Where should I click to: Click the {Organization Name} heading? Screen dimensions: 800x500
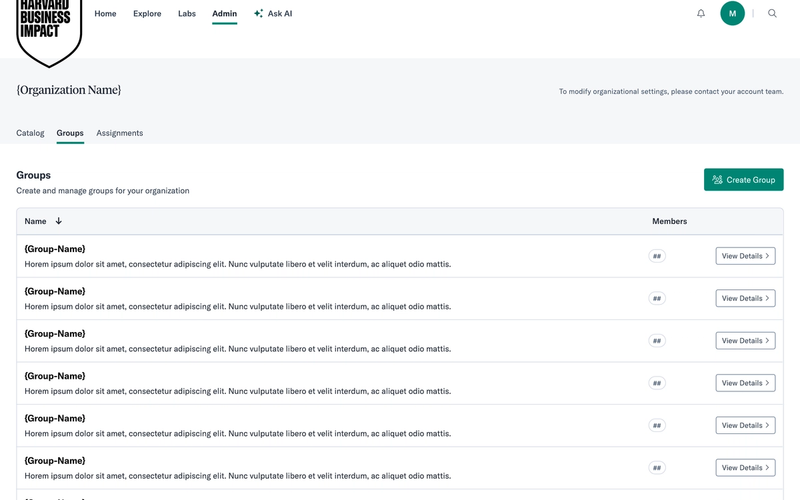pos(69,90)
